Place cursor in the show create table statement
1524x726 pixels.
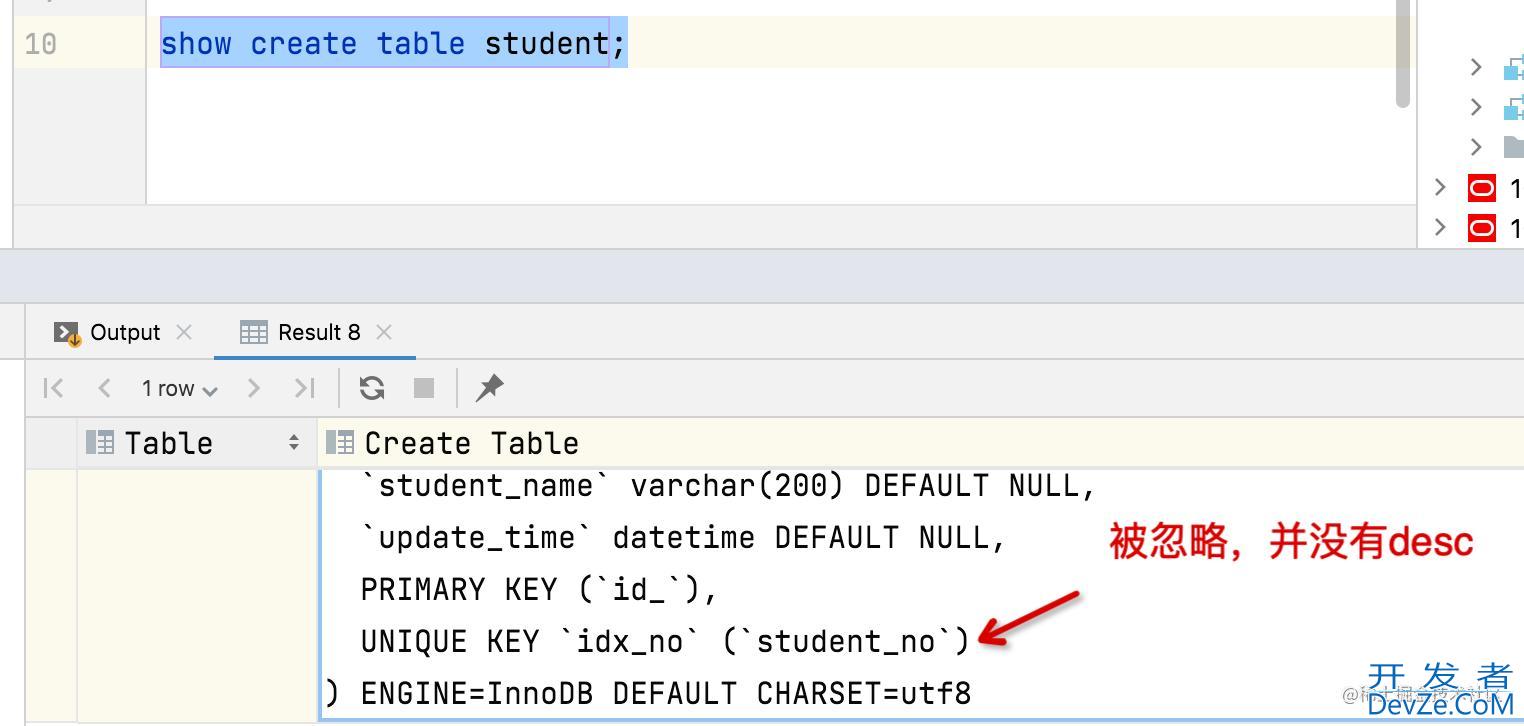point(393,44)
